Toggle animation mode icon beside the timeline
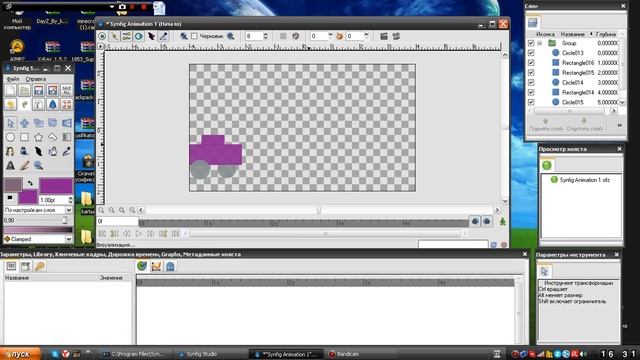 [x=502, y=222]
